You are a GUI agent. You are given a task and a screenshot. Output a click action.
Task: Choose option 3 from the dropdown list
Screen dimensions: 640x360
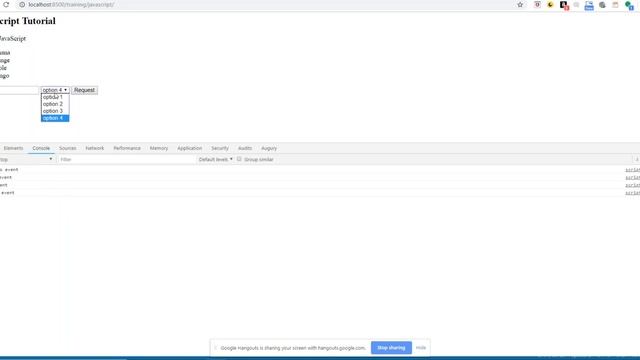click(55, 111)
